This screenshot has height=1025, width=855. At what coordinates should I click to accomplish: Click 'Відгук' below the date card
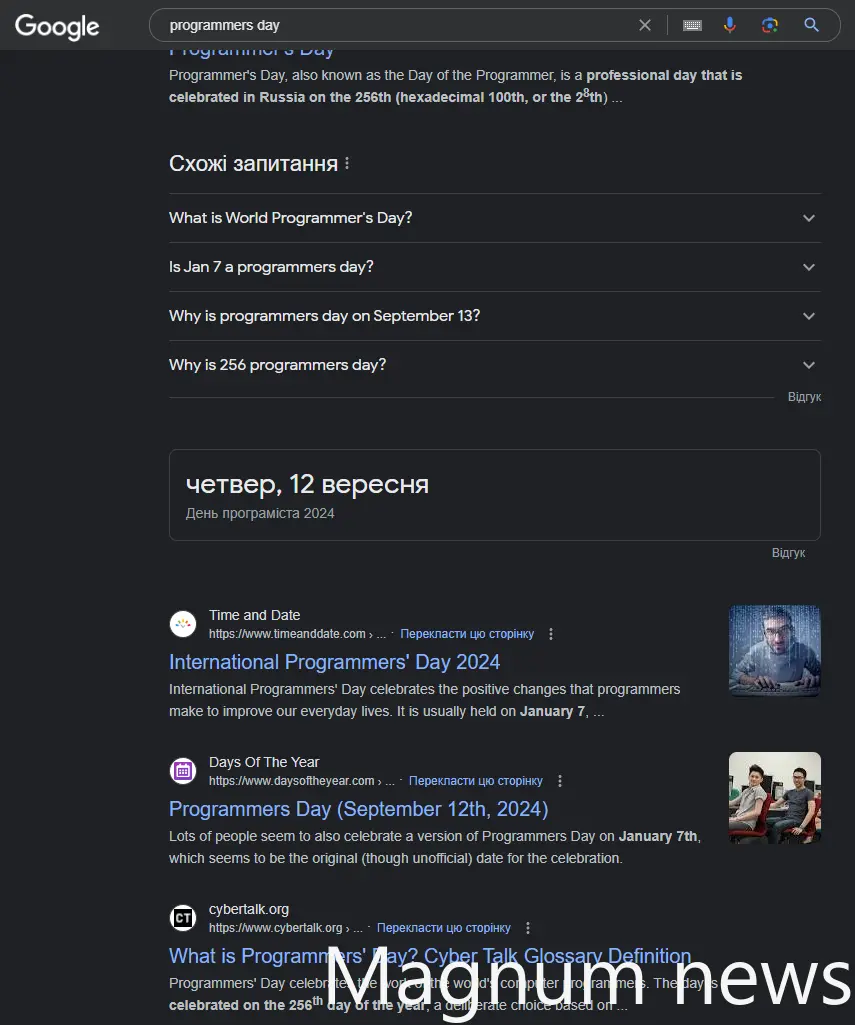[x=788, y=553]
